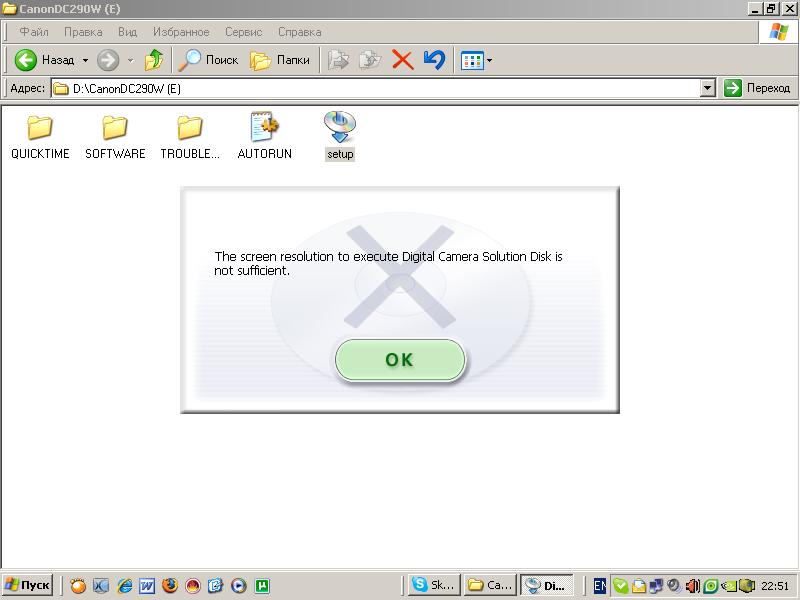Click the Move To toolbar icon
Screen dimensions: 800x600
(338, 60)
